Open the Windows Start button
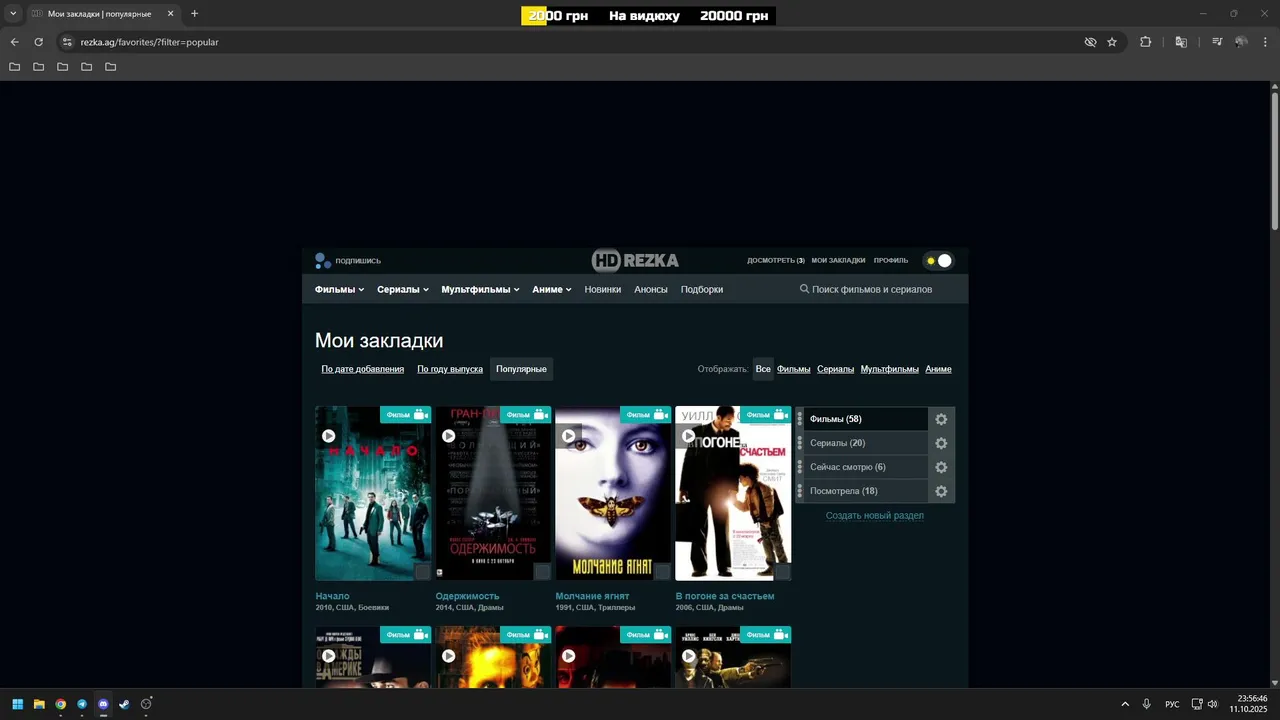The width and height of the screenshot is (1280, 720). 17,704
